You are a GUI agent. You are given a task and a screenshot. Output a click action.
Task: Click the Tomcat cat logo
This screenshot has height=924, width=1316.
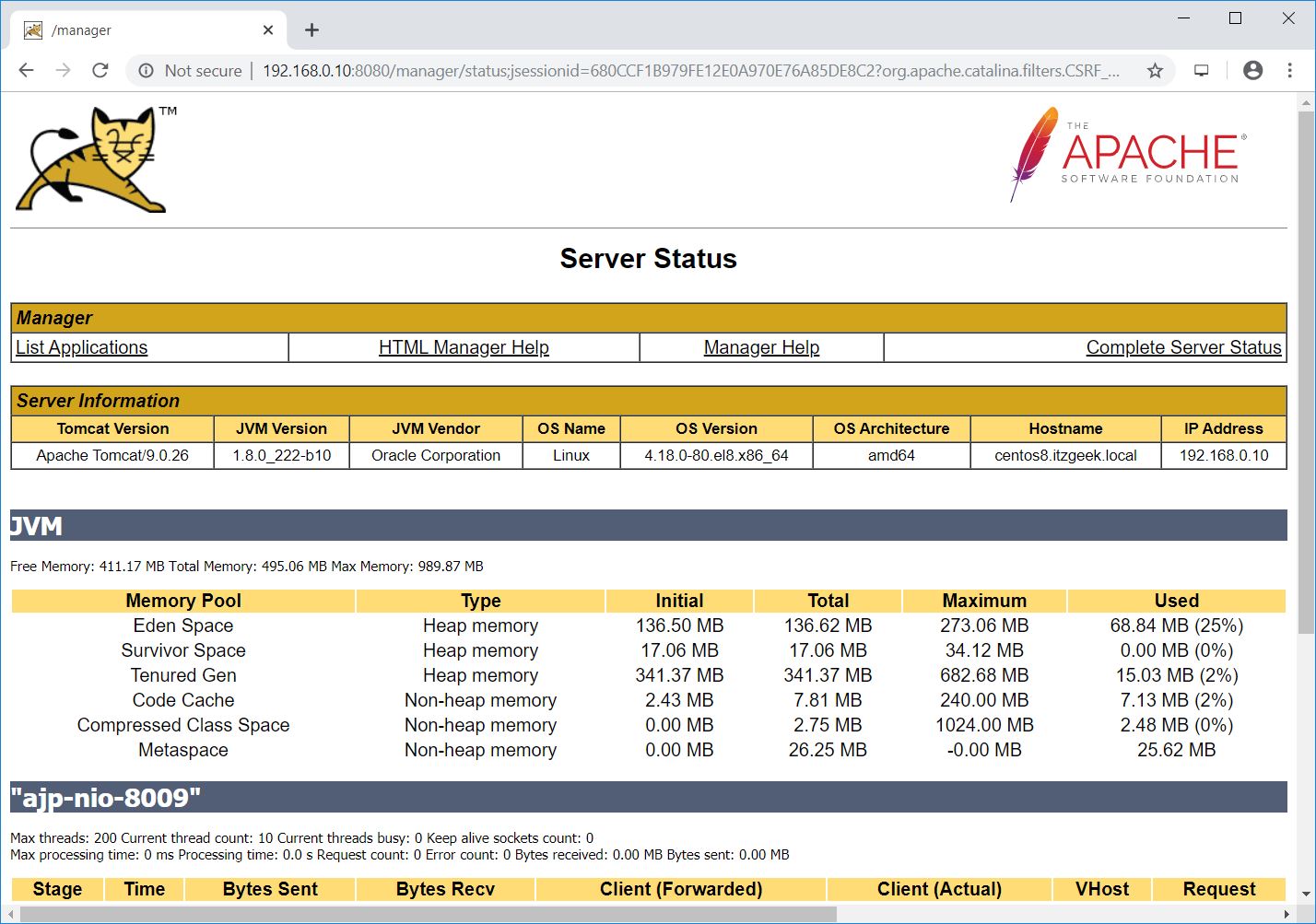tap(96, 158)
